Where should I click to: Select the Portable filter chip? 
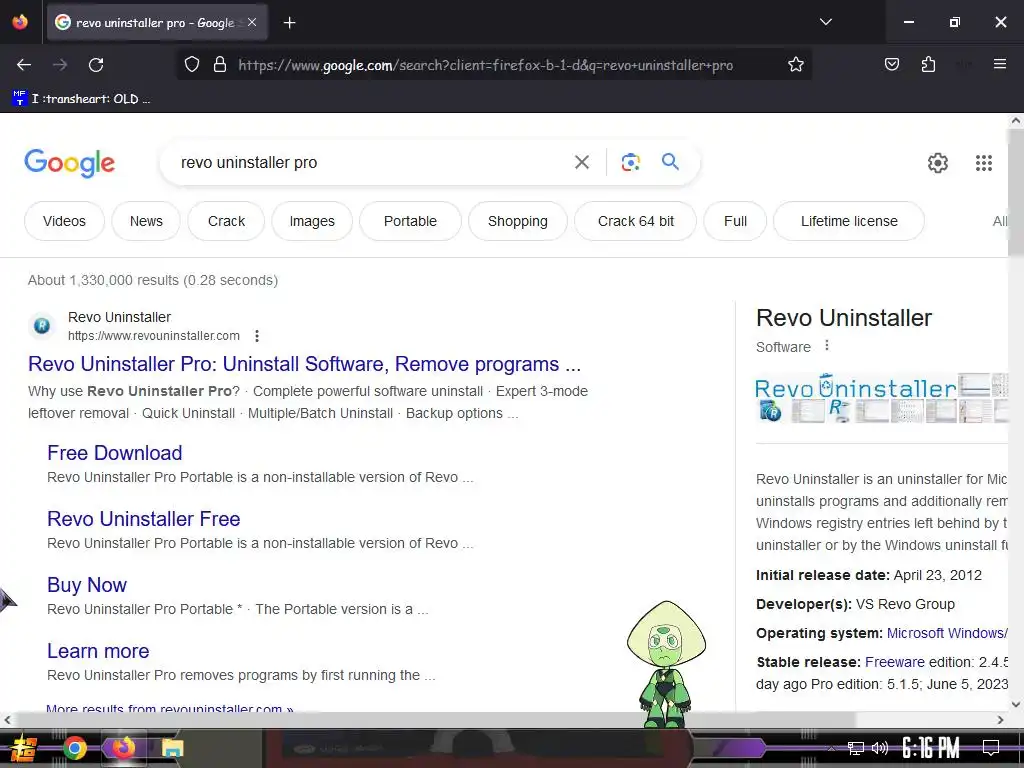pyautogui.click(x=410, y=221)
